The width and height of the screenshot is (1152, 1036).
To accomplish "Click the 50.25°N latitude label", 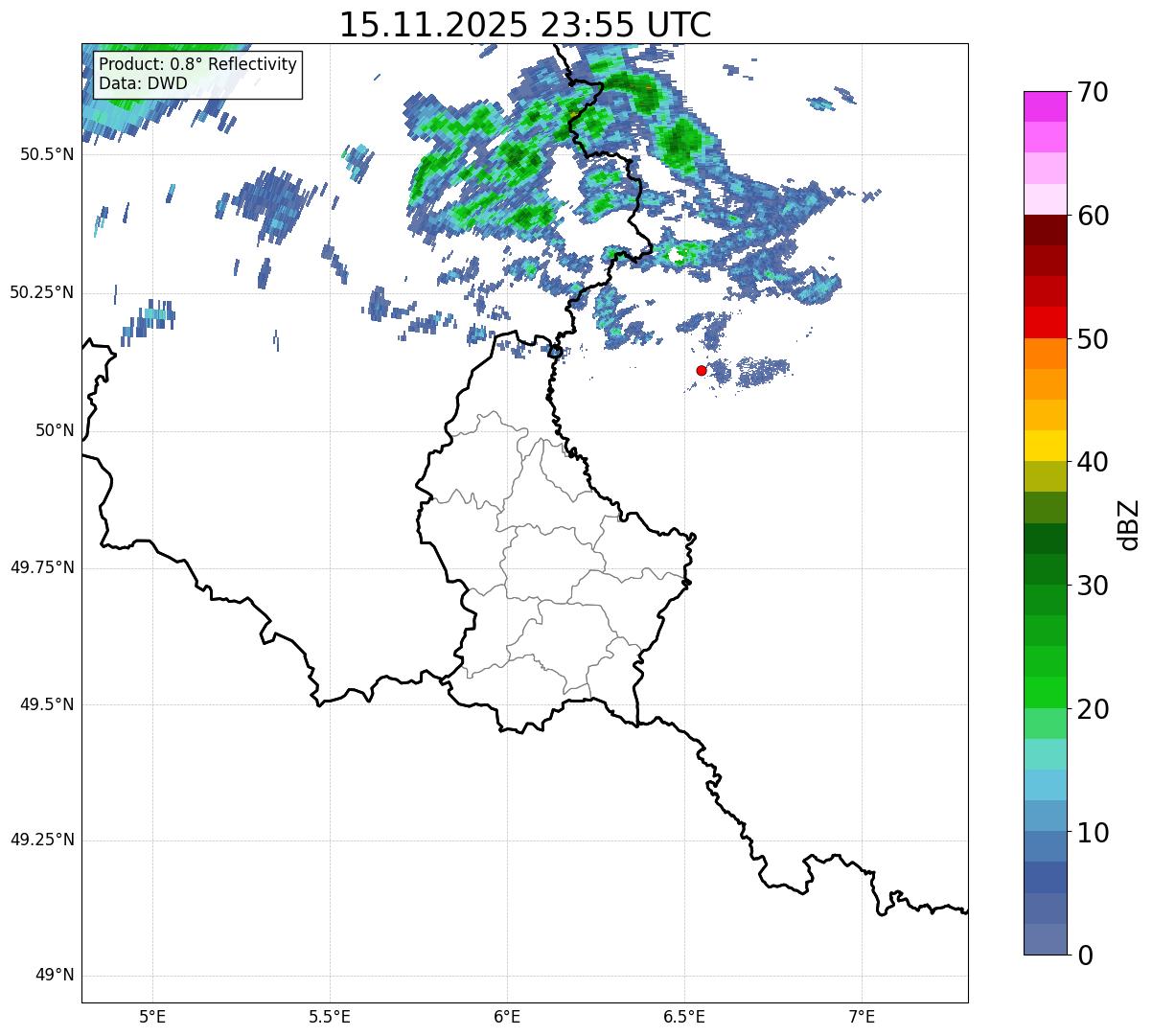I will click(x=42, y=292).
